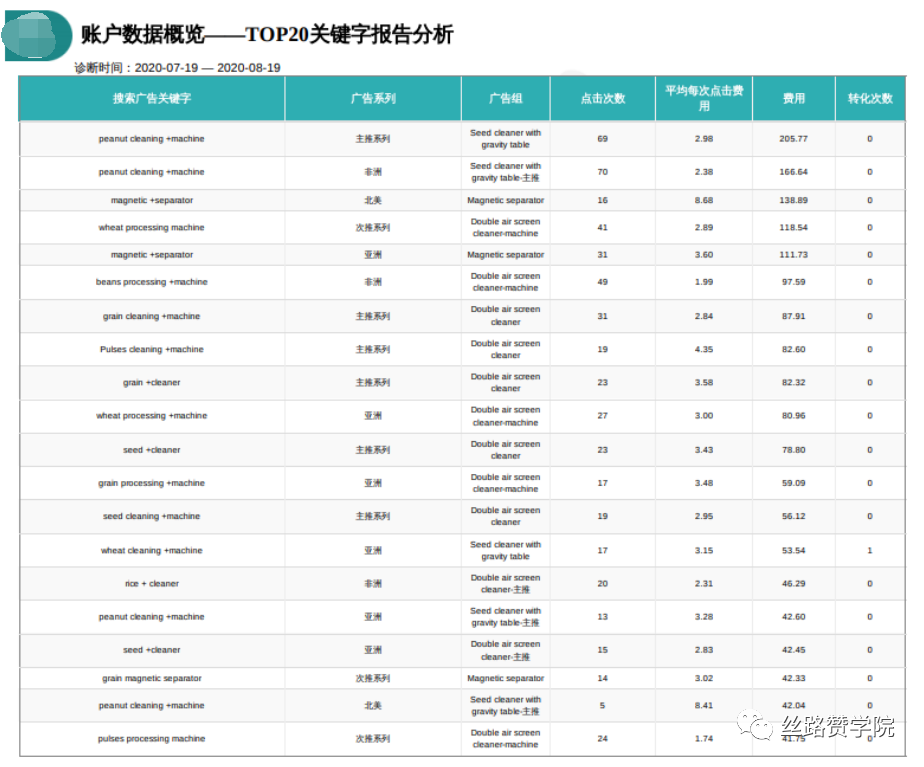Click the keyword rice + cleaner
Image resolution: width=924 pixels, height=767 pixels.
pos(151,583)
